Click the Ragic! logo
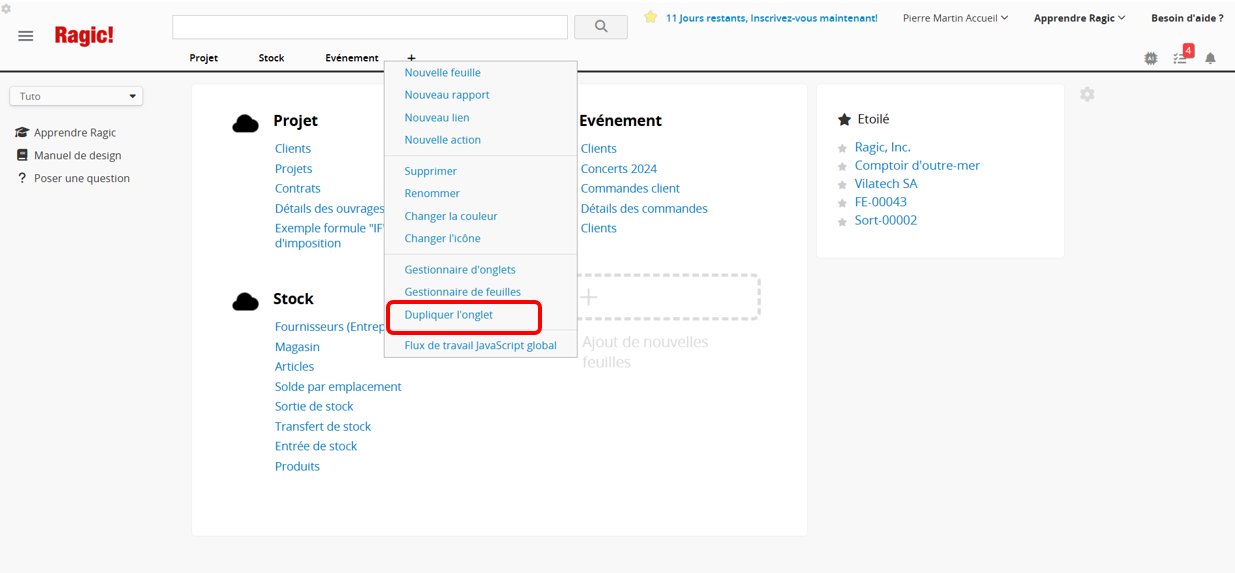Viewport: 1235px width, 573px height. [84, 35]
